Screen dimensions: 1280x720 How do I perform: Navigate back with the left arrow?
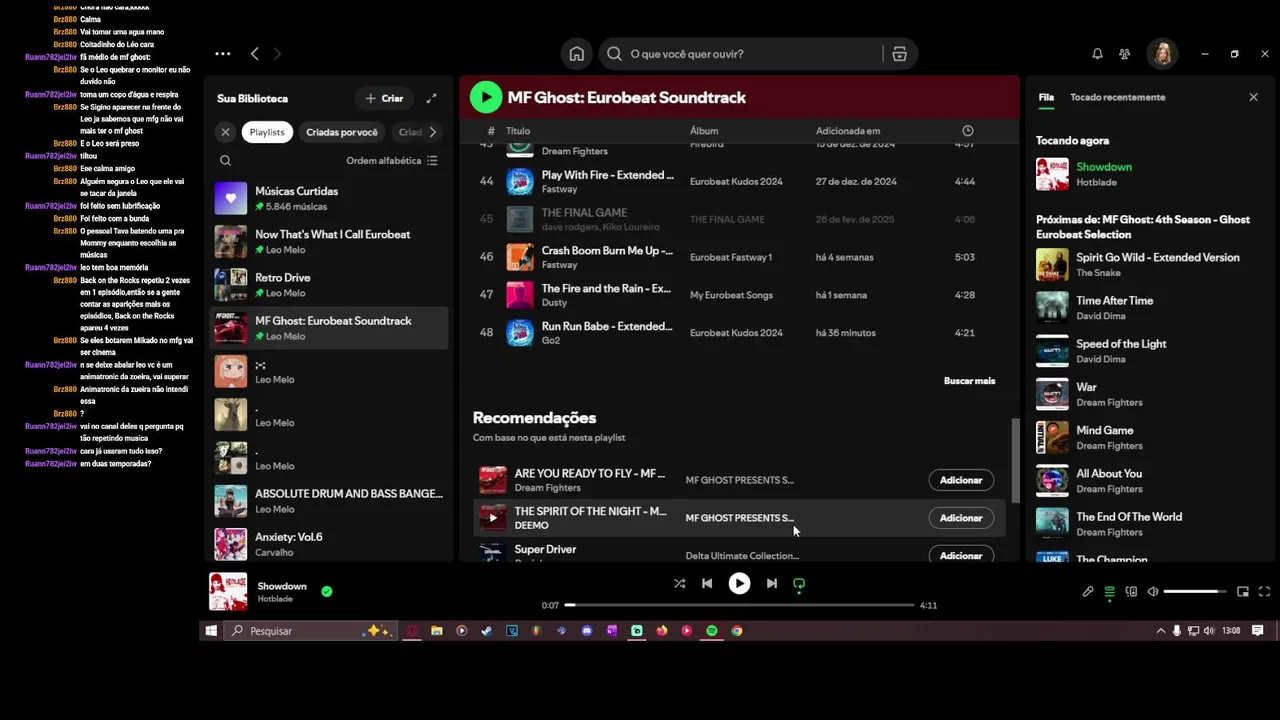pos(255,54)
